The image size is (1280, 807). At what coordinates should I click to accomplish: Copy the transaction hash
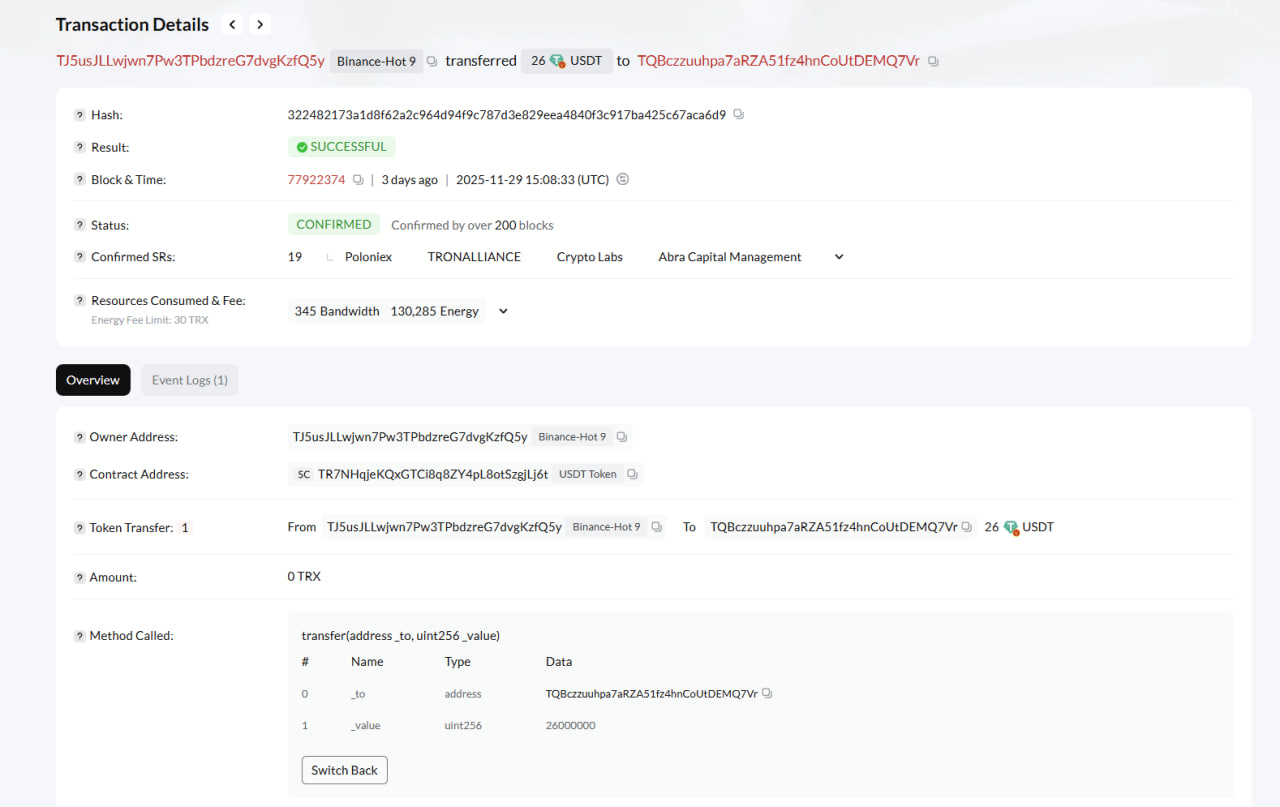(739, 115)
